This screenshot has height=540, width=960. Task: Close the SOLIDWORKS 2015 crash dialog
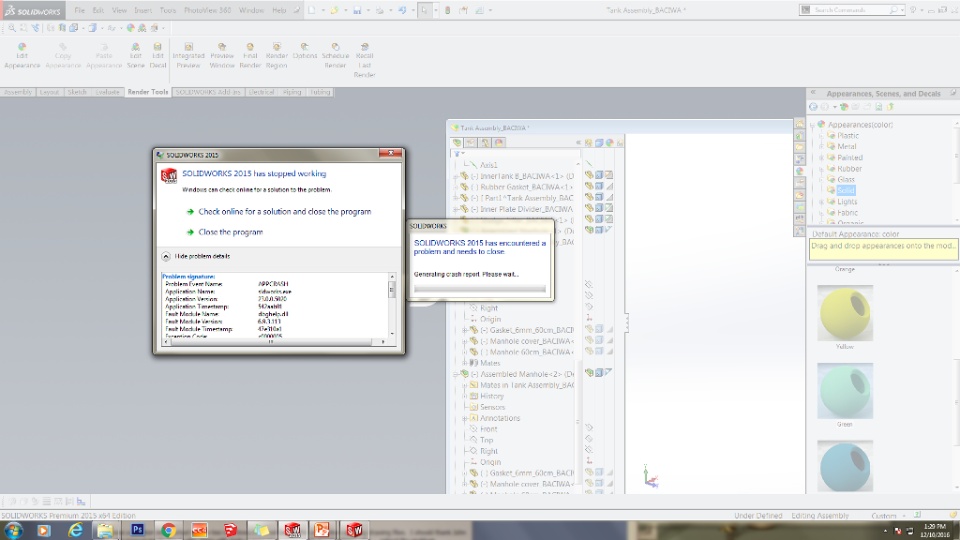click(x=391, y=153)
